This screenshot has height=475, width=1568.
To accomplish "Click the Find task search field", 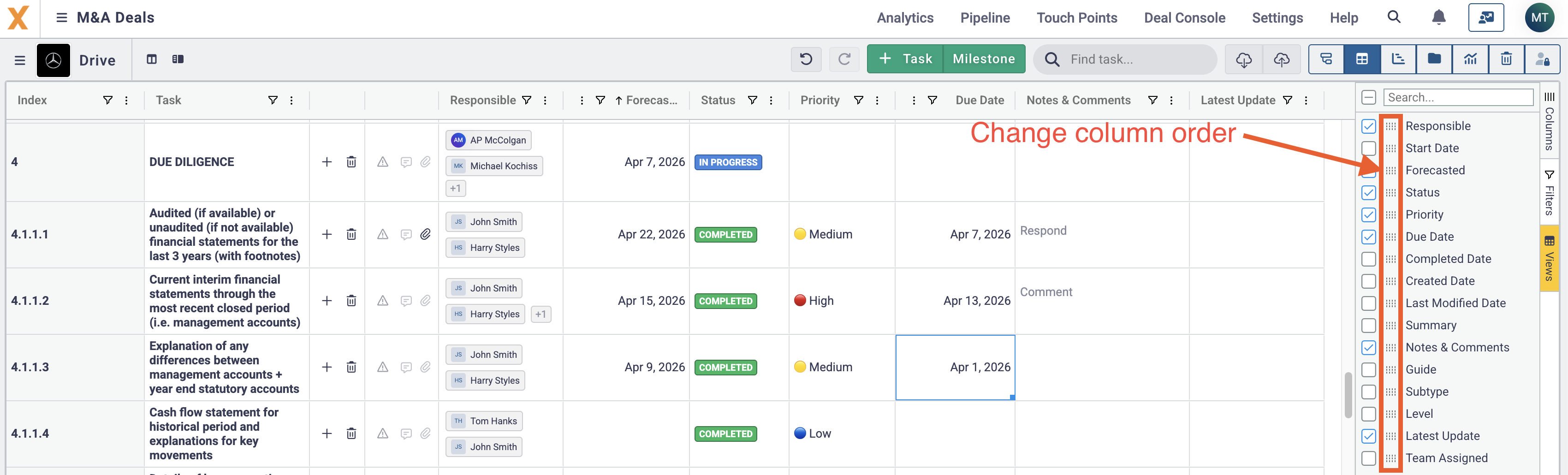I will pyautogui.click(x=1125, y=59).
